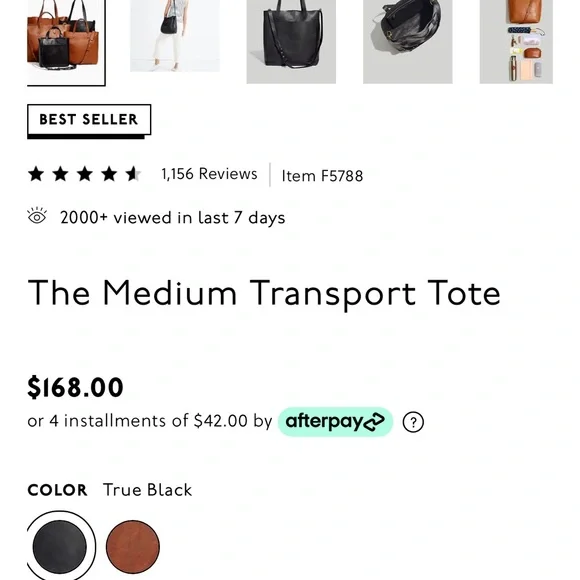Click the $168.00 price
580x580 pixels.
(x=75, y=387)
